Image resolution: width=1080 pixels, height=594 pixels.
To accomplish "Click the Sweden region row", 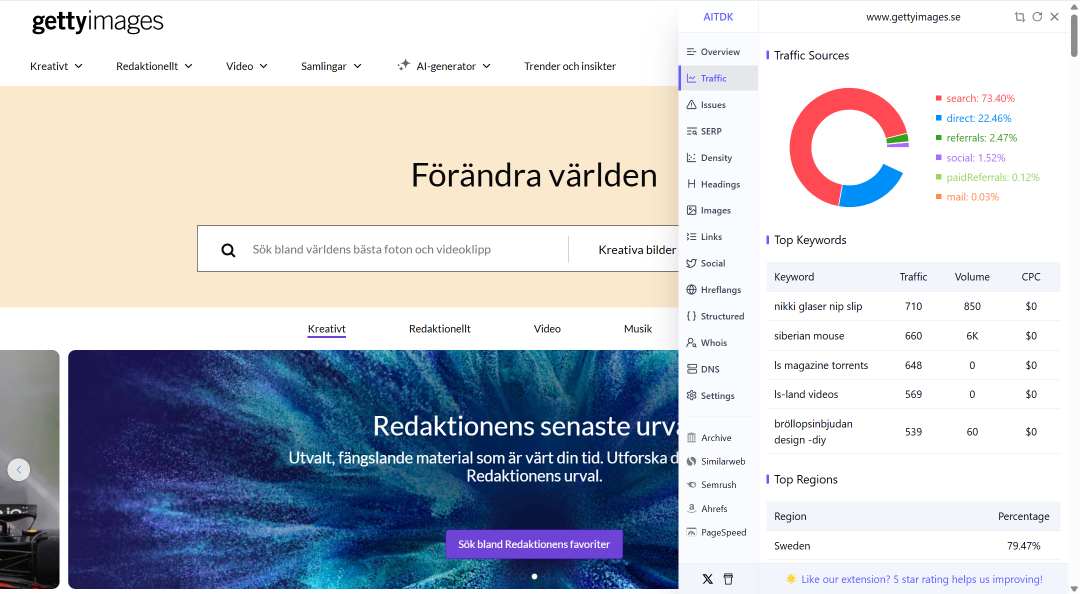I will 913,546.
